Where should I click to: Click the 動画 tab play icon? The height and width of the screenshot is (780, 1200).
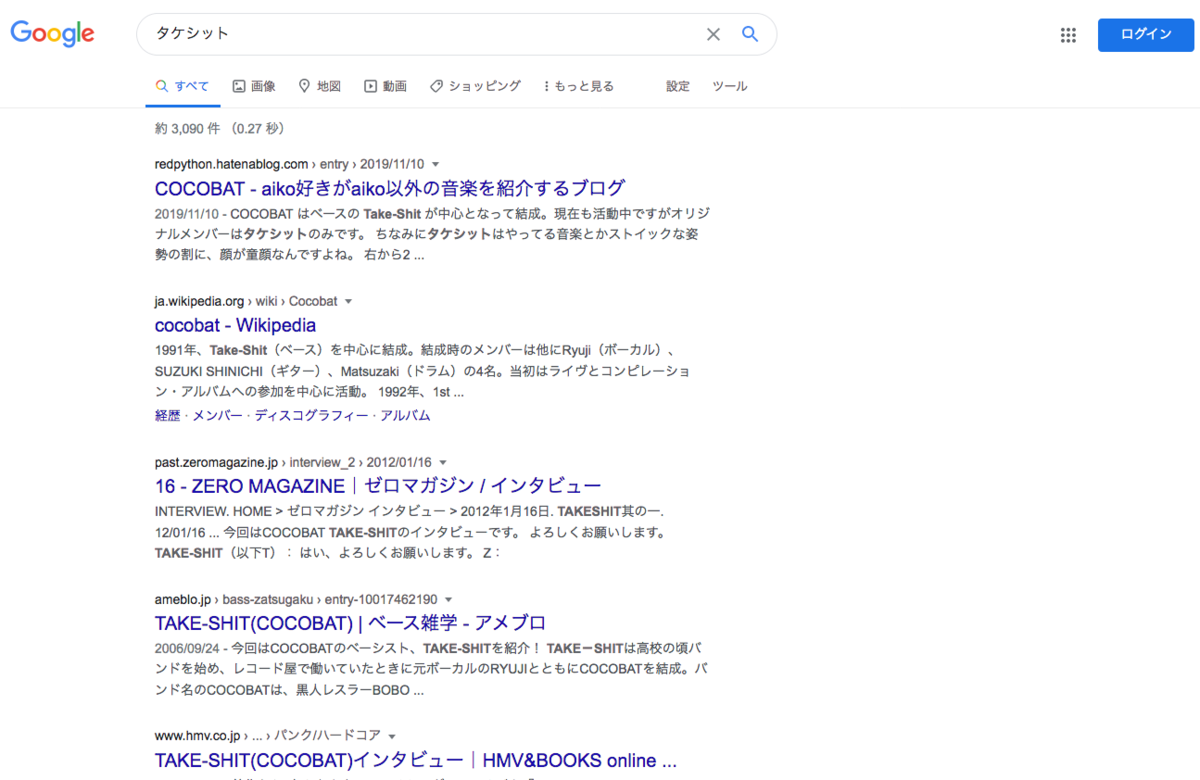point(370,86)
